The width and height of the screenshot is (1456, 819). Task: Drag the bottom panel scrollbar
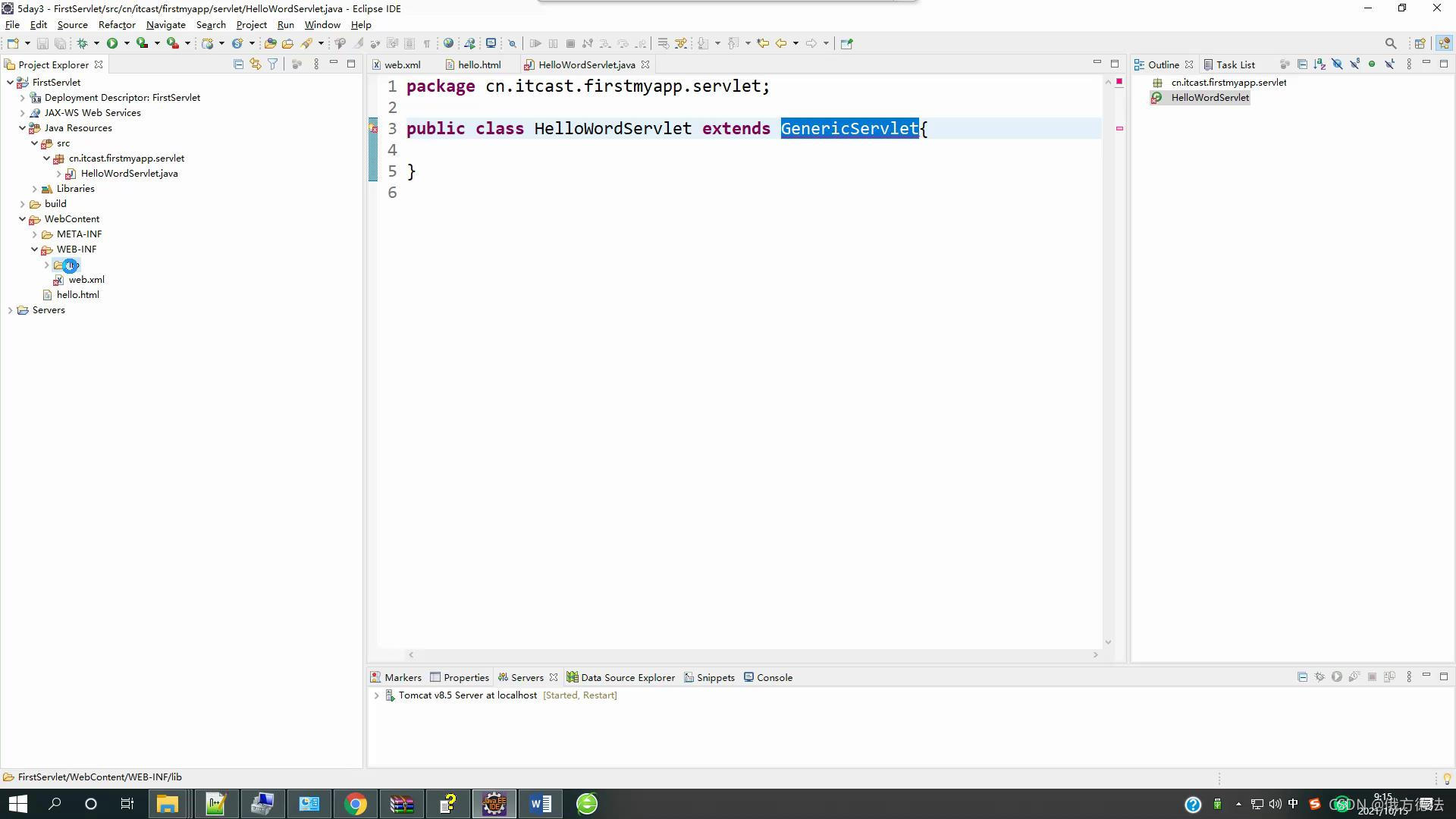click(x=753, y=654)
